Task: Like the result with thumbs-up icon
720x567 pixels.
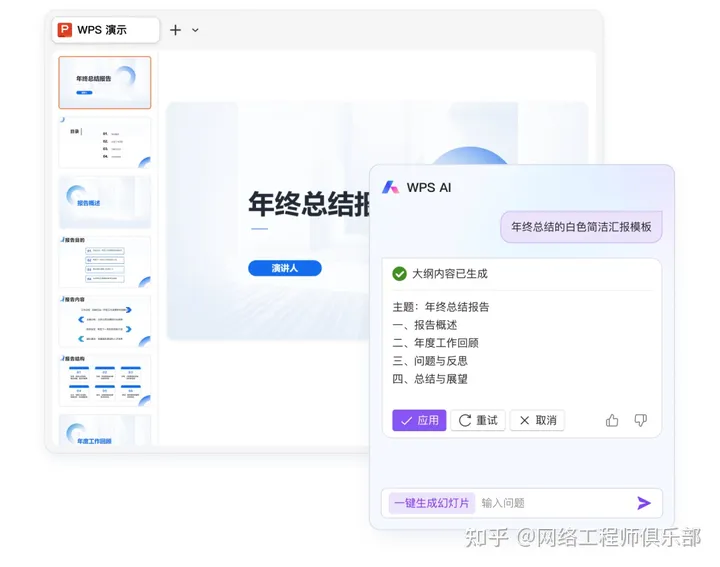Action: (x=612, y=420)
